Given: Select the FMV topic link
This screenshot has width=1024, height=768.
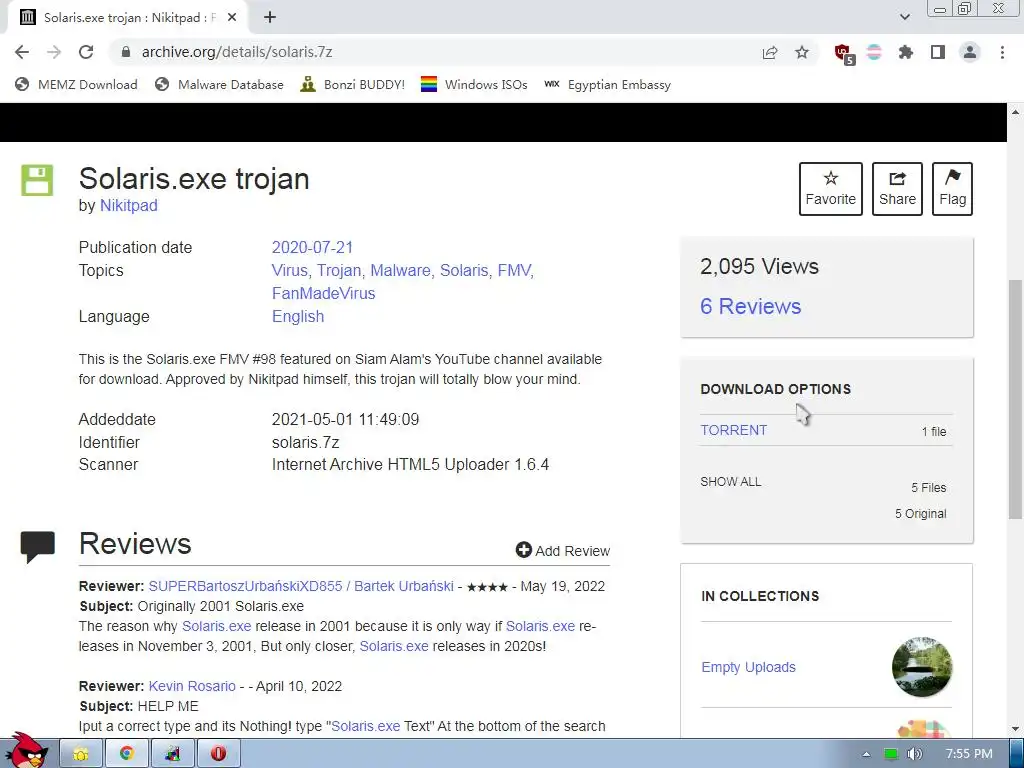Looking at the screenshot, I should (514, 270).
